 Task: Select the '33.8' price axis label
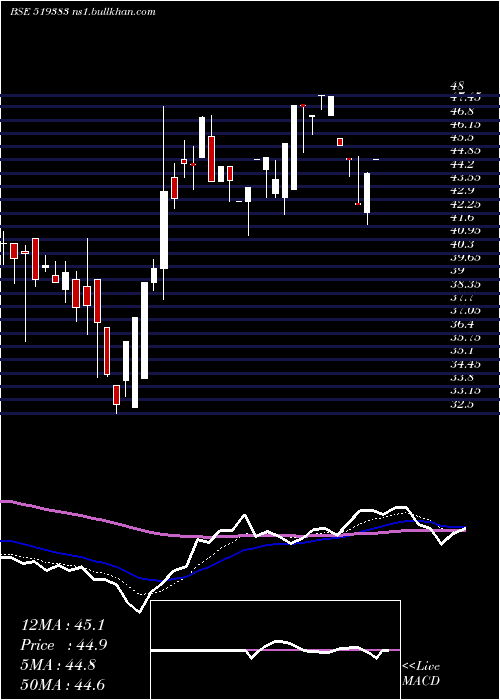tap(462, 377)
